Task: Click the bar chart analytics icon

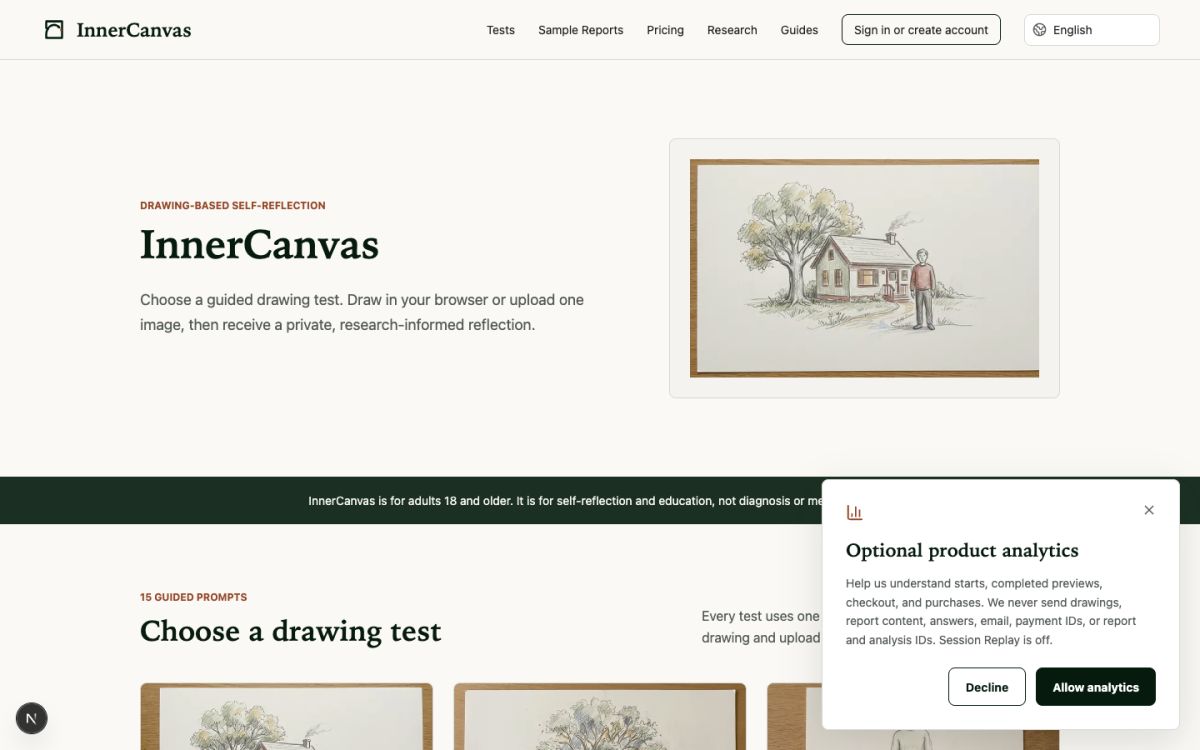Action: [x=854, y=513]
